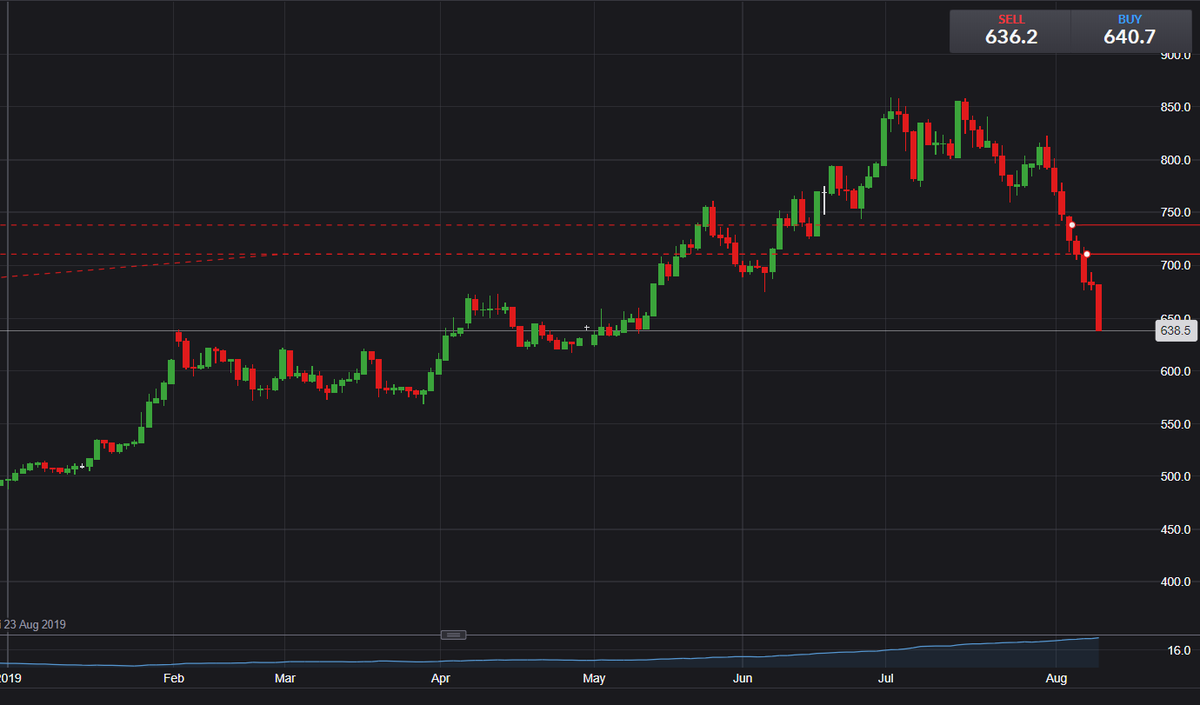Click the BUY button showing 640.7
Image resolution: width=1200 pixels, height=705 pixels.
tap(1130, 31)
